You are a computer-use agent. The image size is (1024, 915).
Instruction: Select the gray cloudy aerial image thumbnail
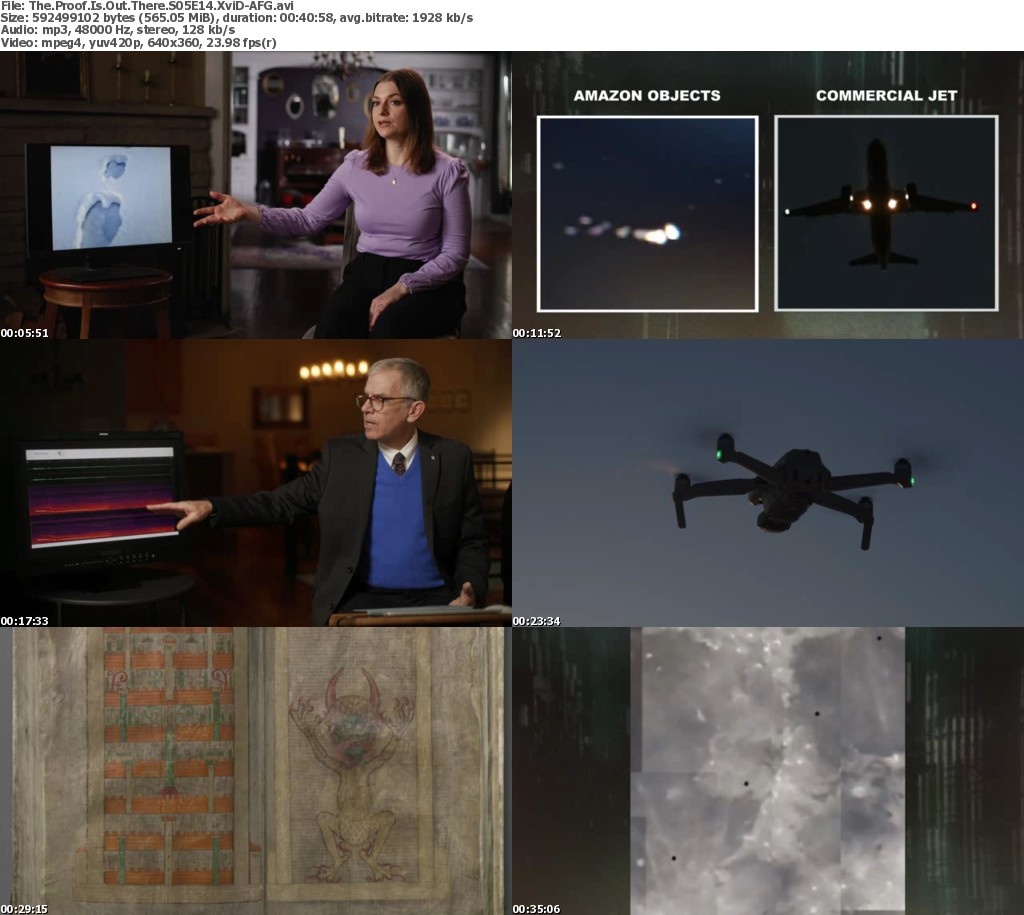click(767, 771)
